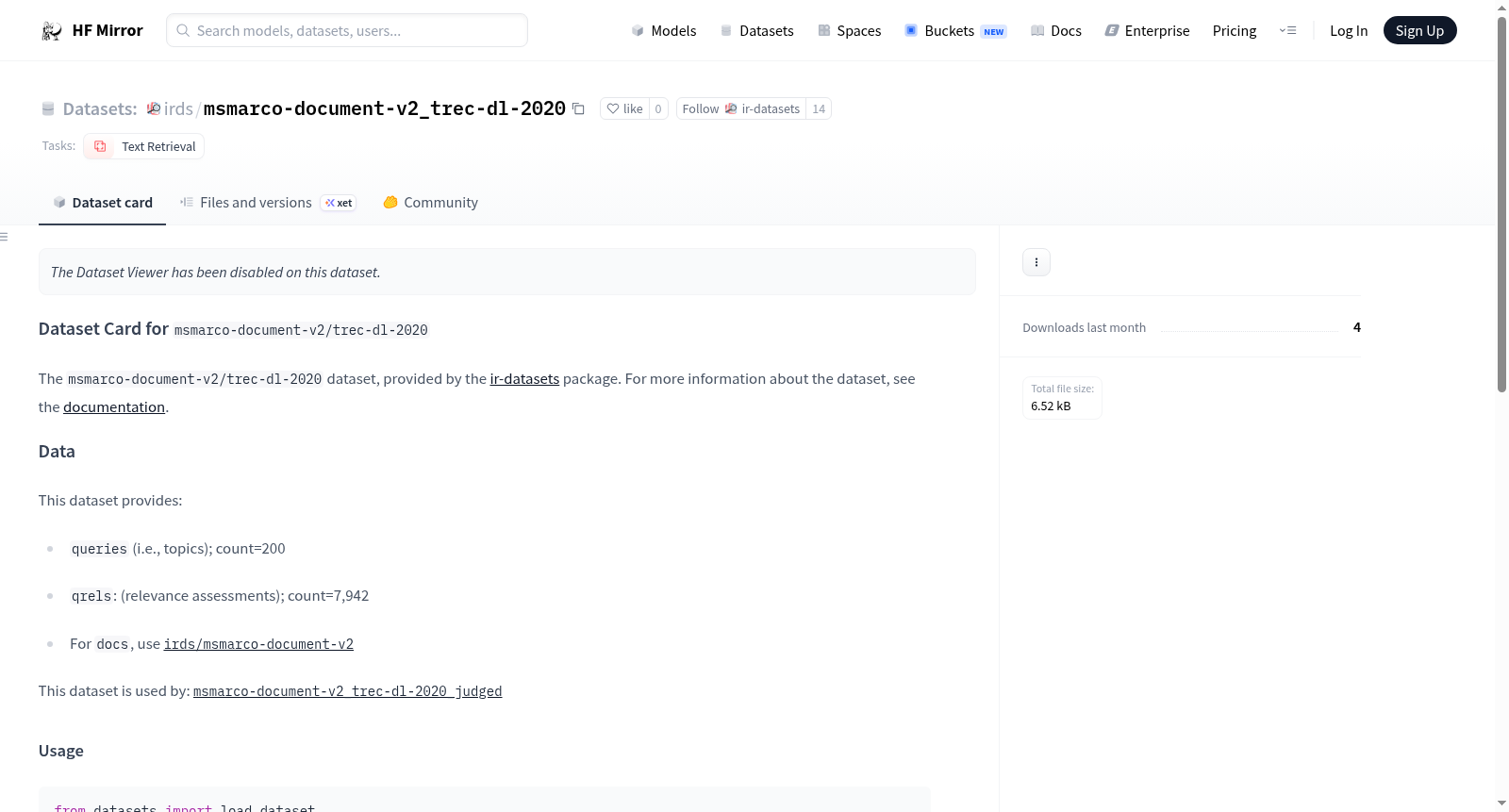Select the Dataset card tab
Image resolution: width=1509 pixels, height=812 pixels.
[x=102, y=203]
